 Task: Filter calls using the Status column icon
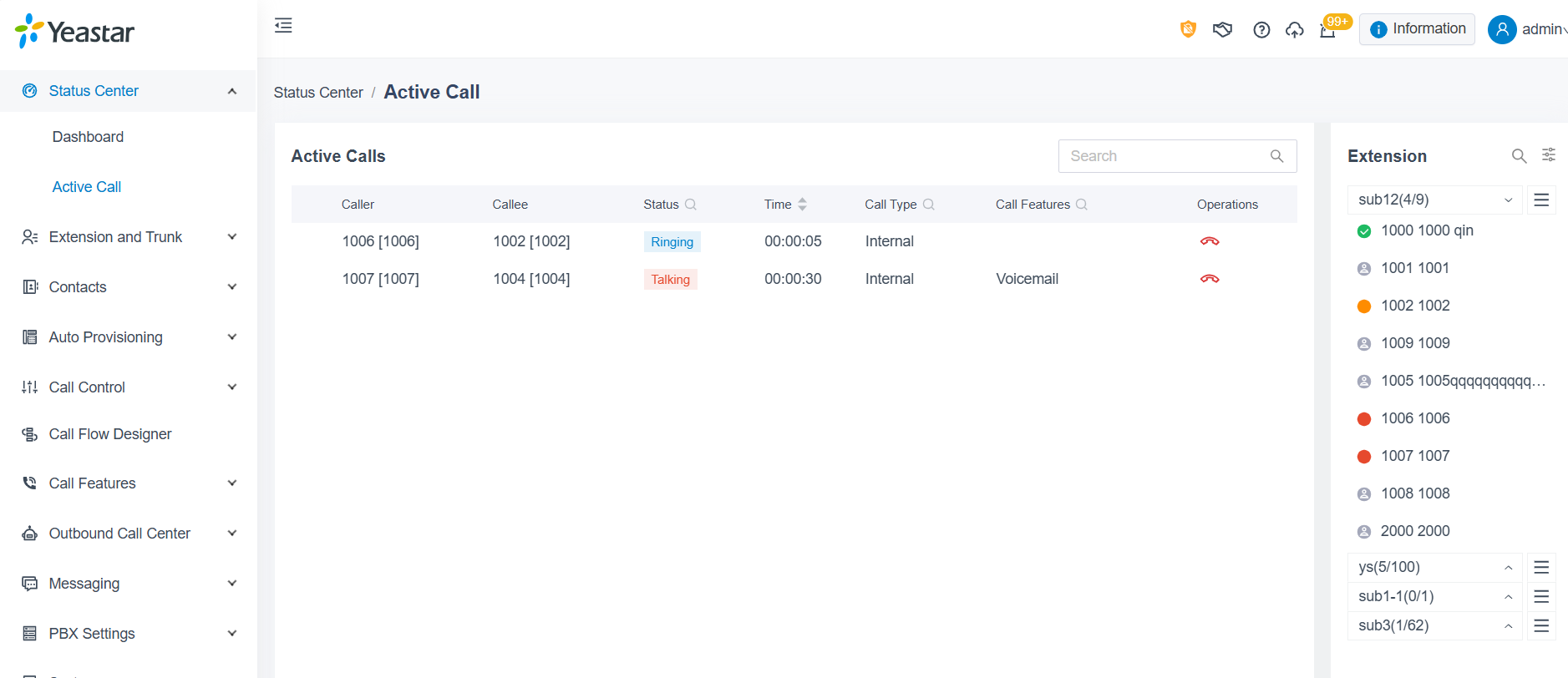pyautogui.click(x=691, y=205)
